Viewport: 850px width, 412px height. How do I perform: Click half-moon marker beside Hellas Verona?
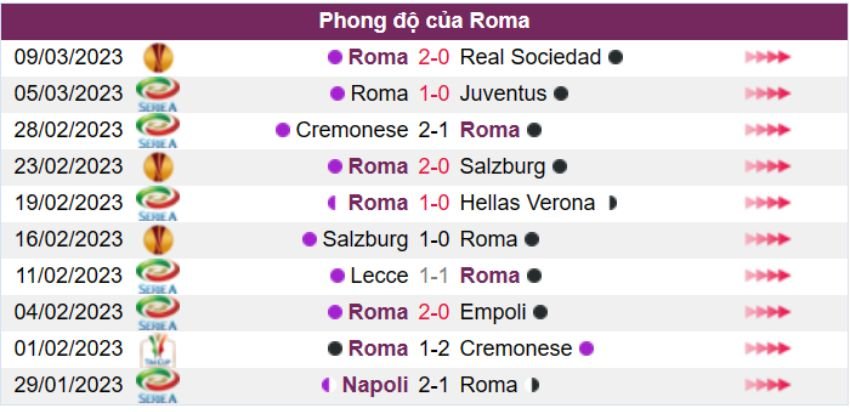click(611, 203)
